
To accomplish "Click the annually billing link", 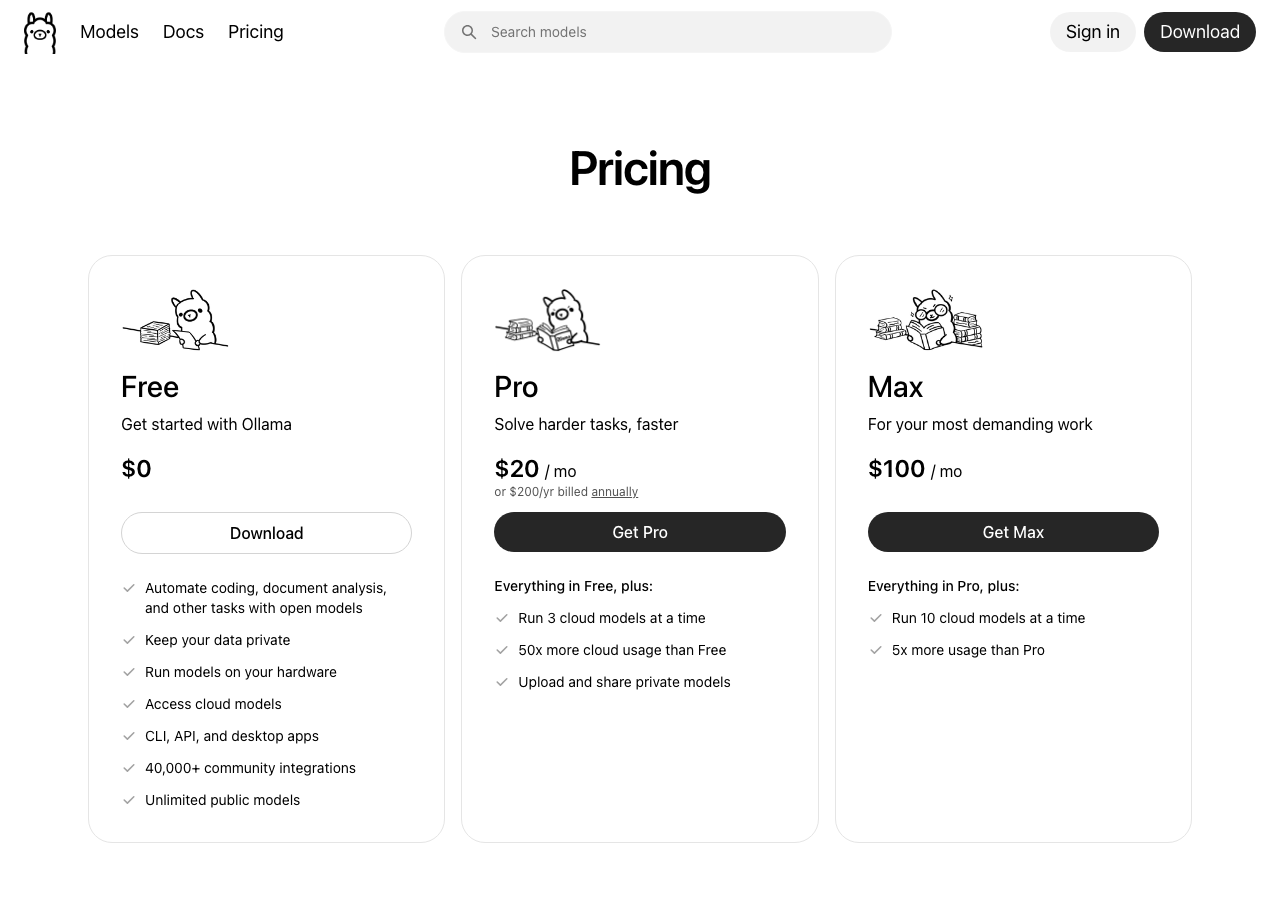I will [x=614, y=492].
